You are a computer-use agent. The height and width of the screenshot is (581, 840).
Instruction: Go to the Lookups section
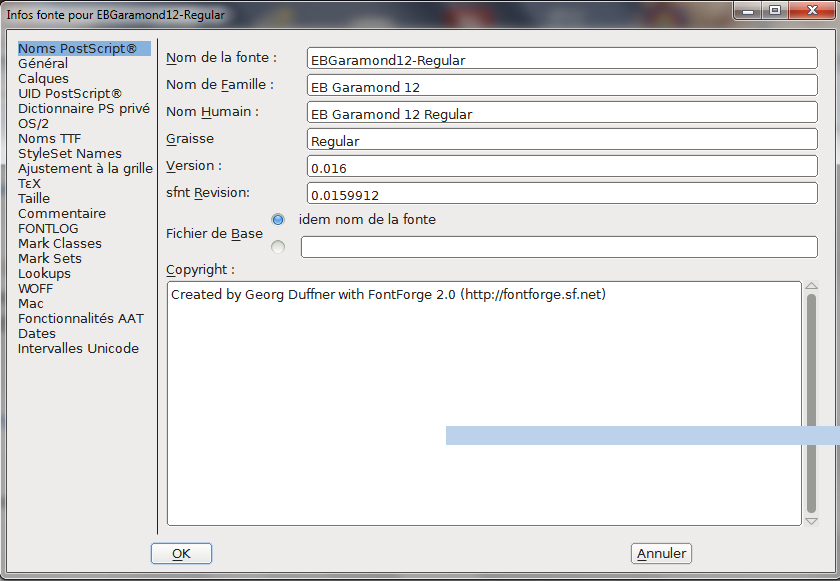44,274
